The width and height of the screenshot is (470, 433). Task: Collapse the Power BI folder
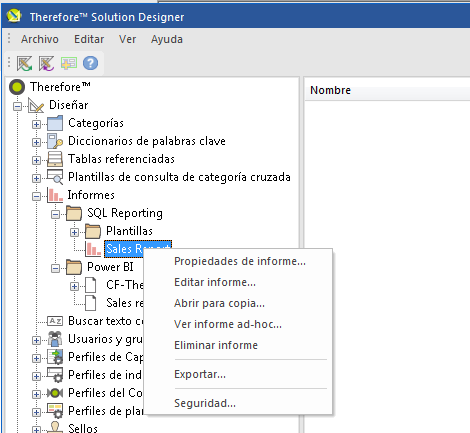tap(55, 268)
